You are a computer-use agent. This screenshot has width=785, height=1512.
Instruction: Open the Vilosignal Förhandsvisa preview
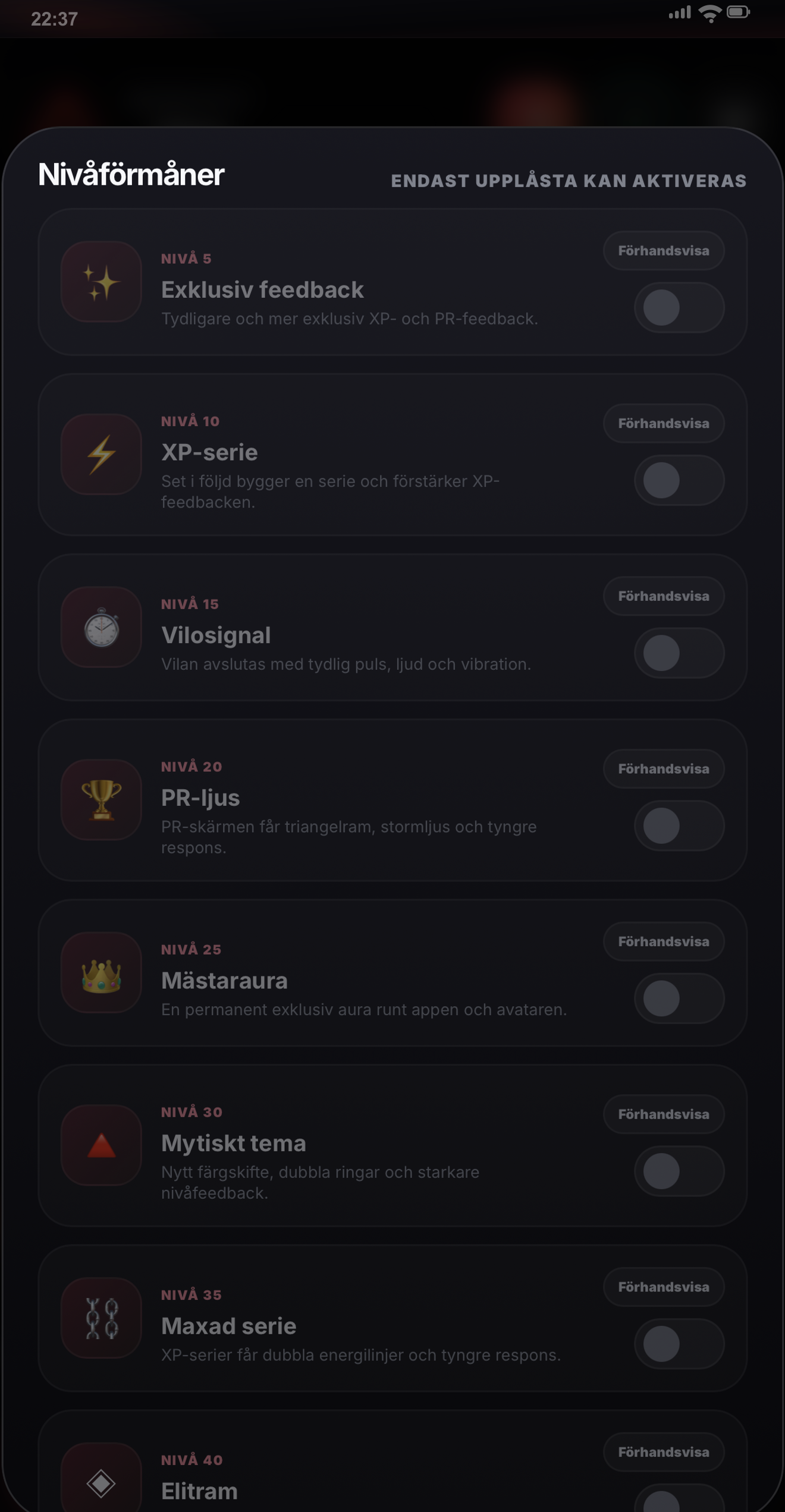point(664,596)
